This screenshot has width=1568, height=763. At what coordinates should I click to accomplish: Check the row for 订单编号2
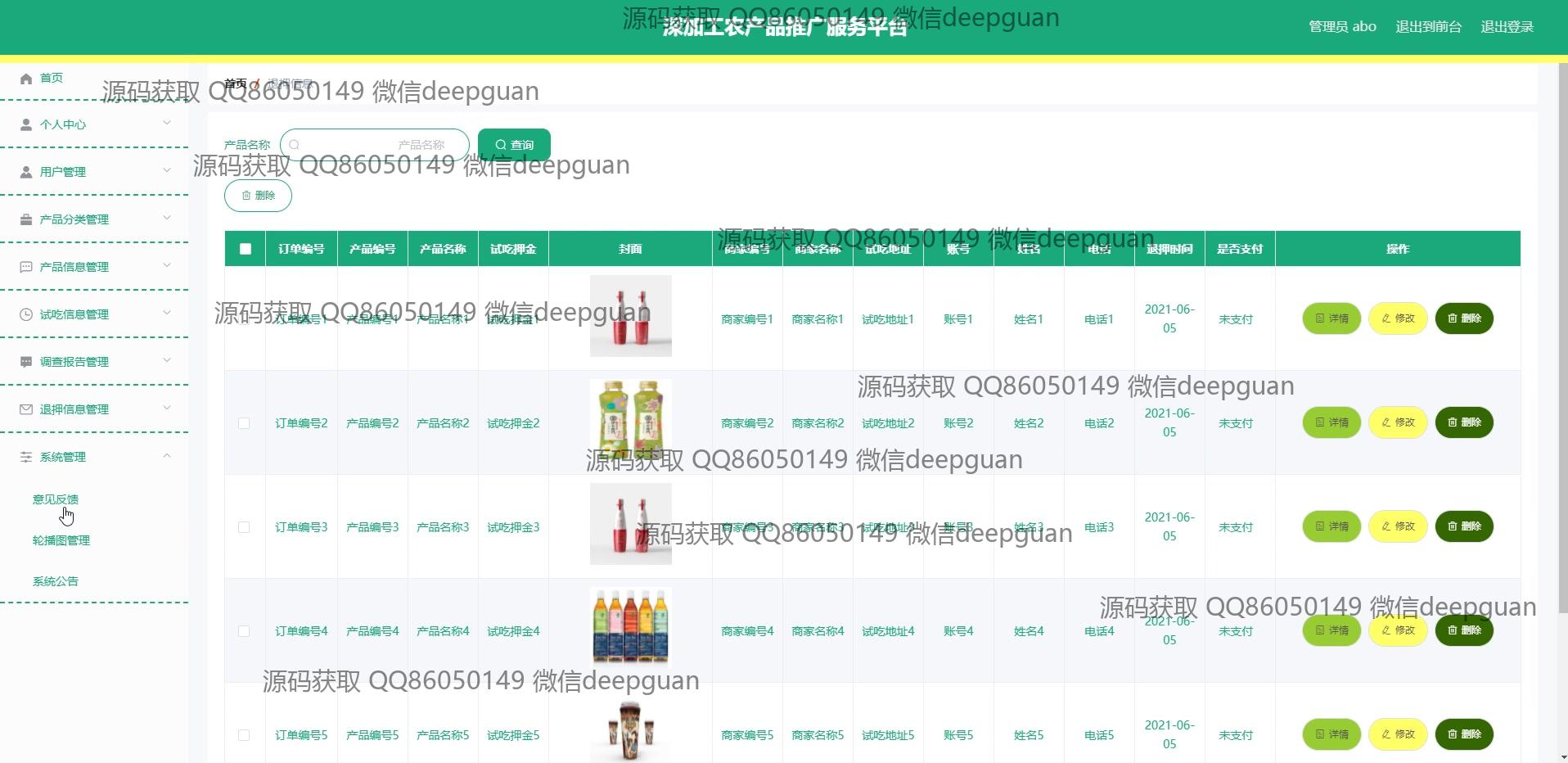coord(244,423)
